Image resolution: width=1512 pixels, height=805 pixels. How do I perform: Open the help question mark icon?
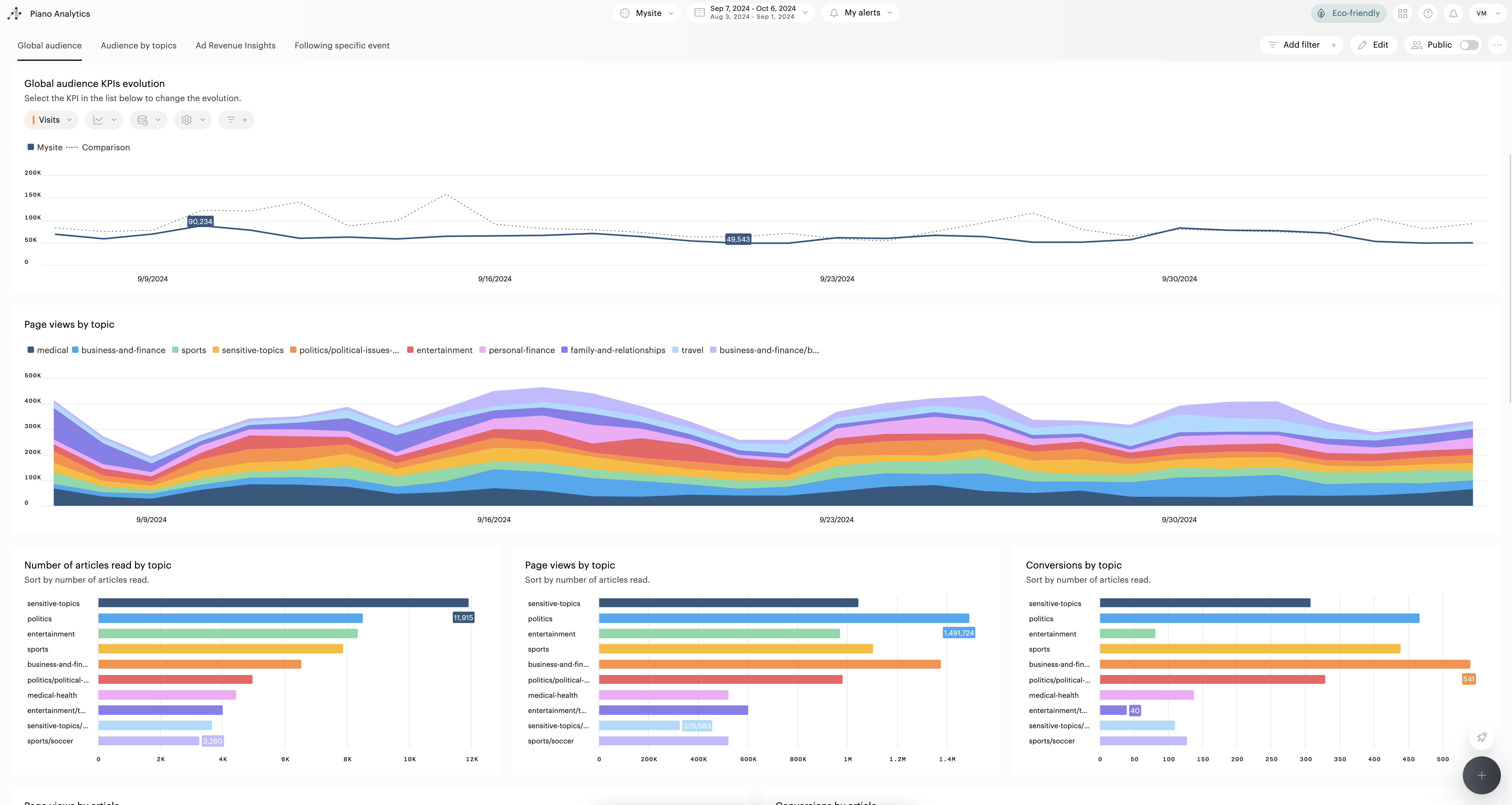[x=1428, y=13]
